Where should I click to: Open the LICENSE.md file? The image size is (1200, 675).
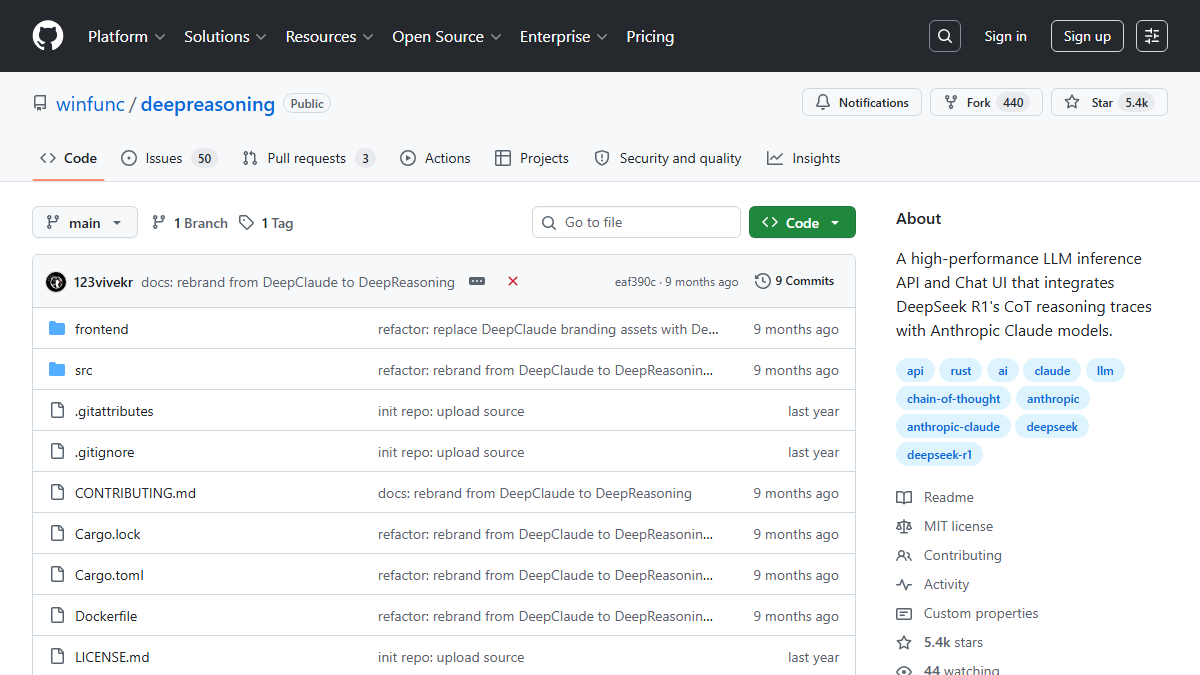pyautogui.click(x=112, y=657)
